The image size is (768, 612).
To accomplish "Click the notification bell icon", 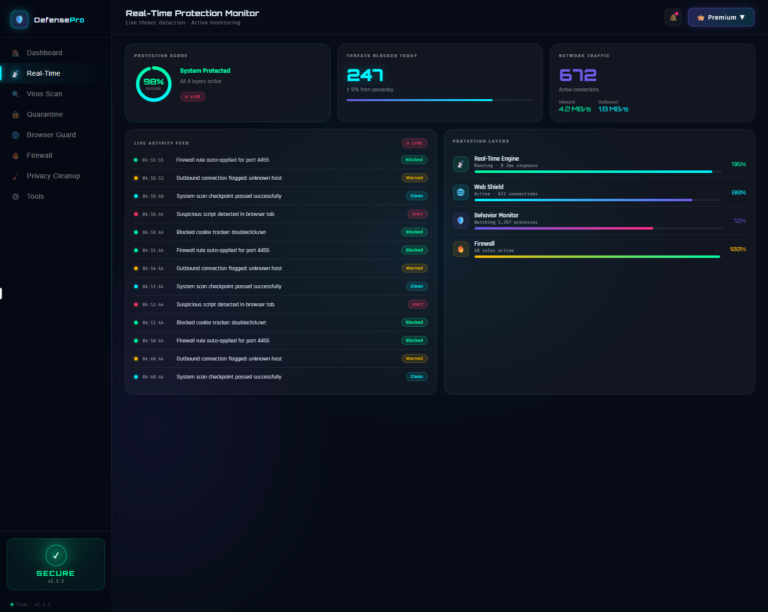I will point(673,18).
